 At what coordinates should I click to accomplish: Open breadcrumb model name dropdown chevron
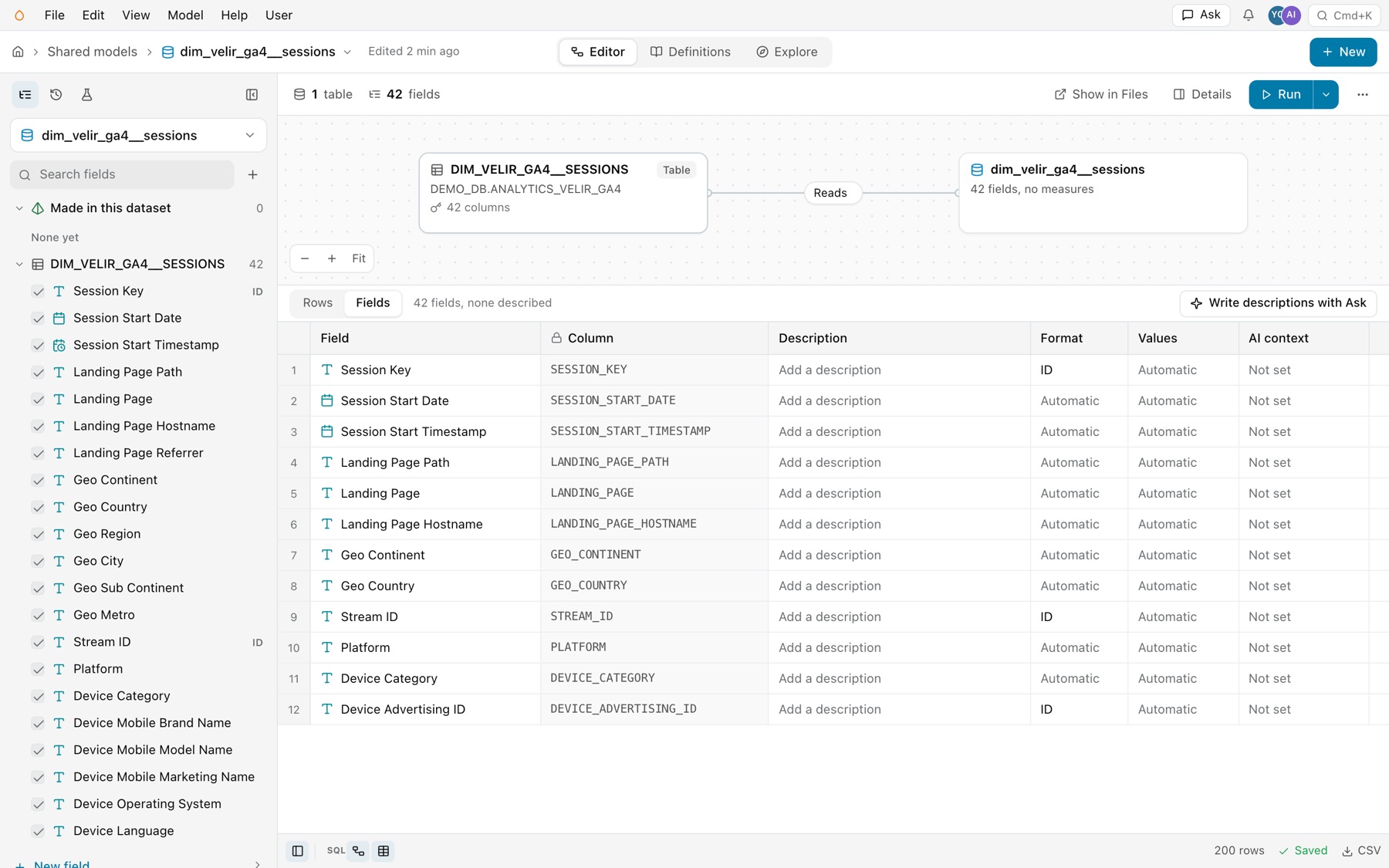347,52
